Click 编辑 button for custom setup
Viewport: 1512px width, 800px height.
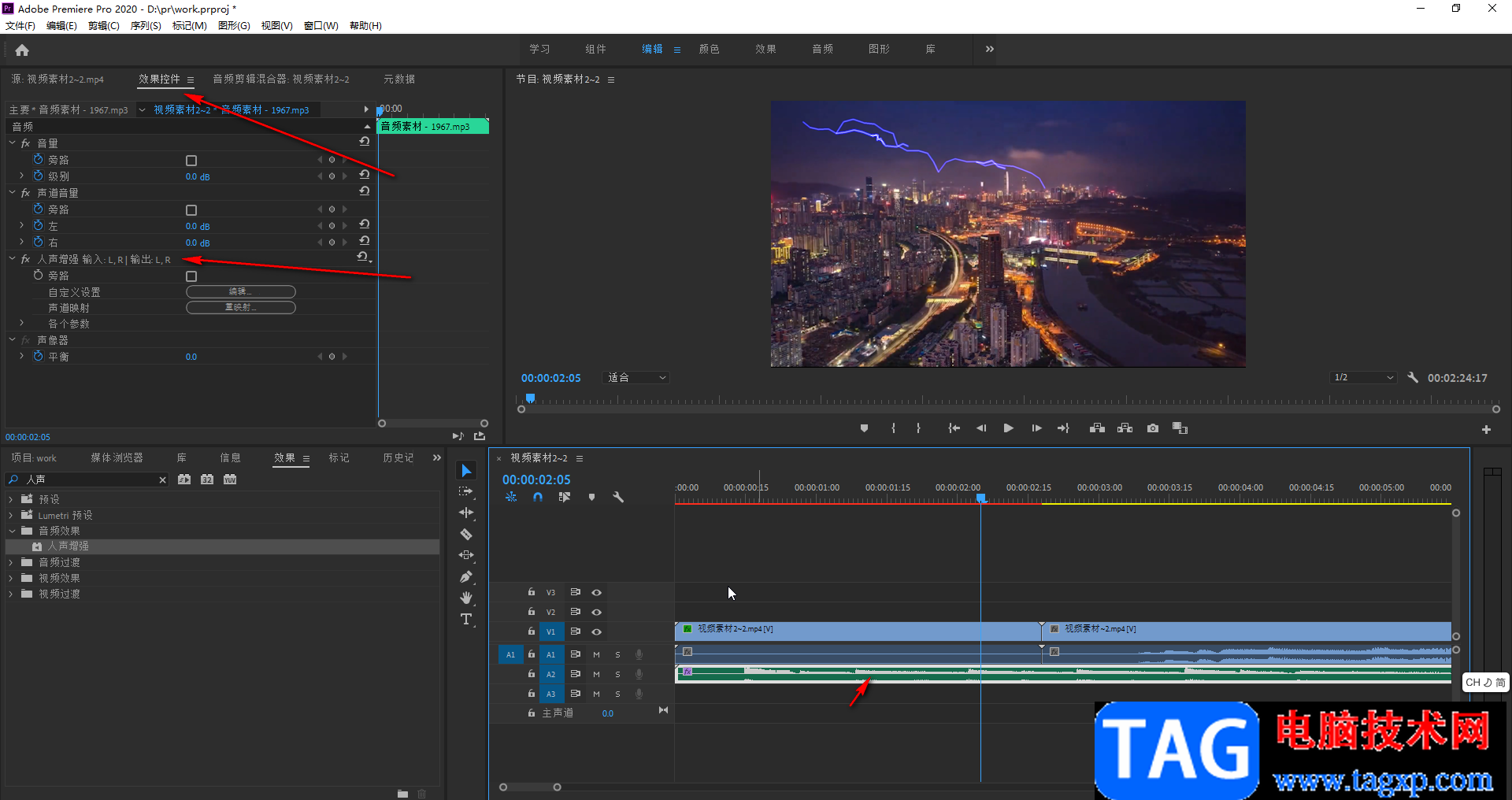pyautogui.click(x=240, y=292)
